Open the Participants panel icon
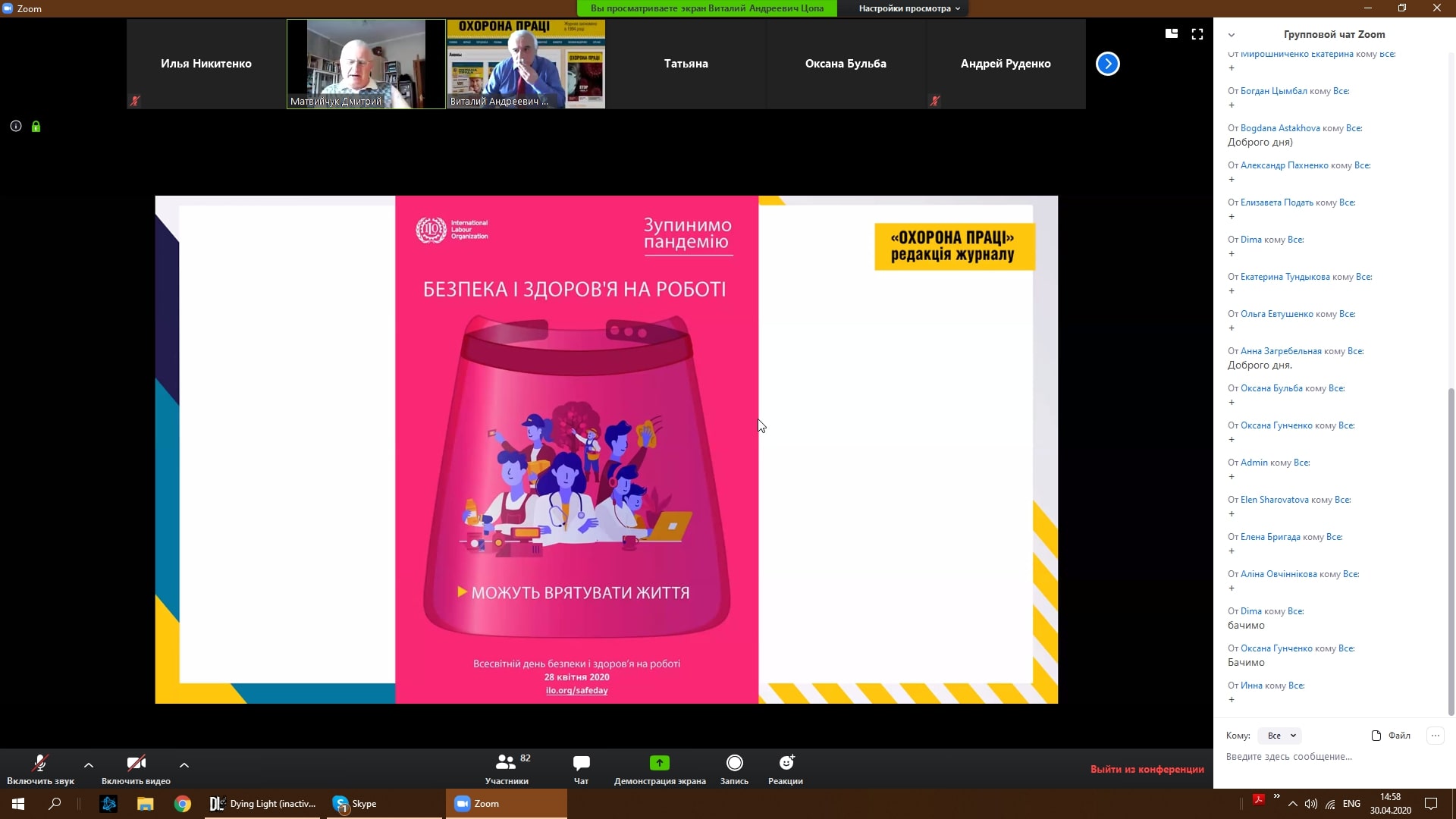The width and height of the screenshot is (1456, 819). click(x=506, y=763)
